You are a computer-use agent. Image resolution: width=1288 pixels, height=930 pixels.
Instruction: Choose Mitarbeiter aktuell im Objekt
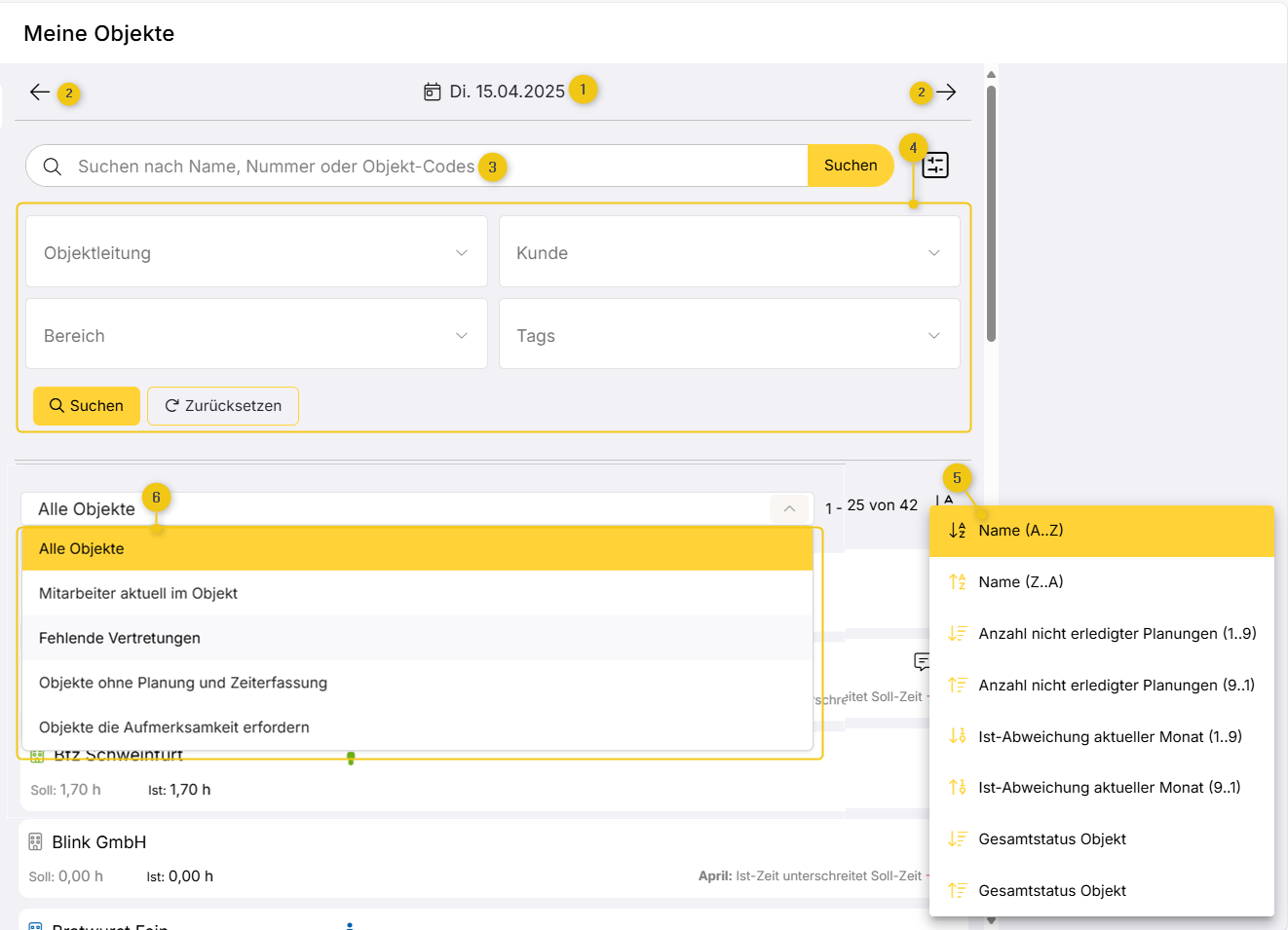tap(138, 593)
